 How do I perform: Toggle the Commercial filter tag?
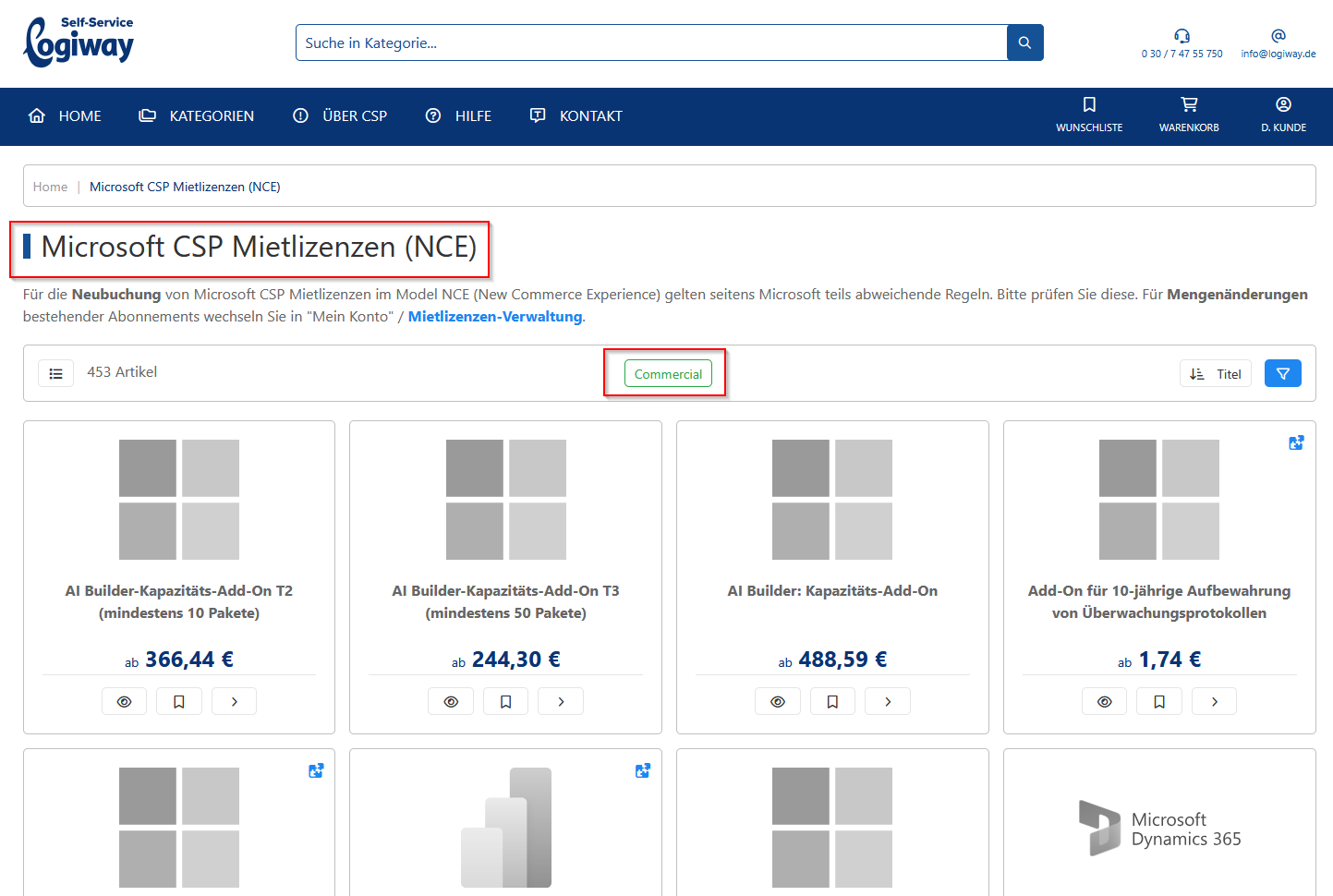668,374
